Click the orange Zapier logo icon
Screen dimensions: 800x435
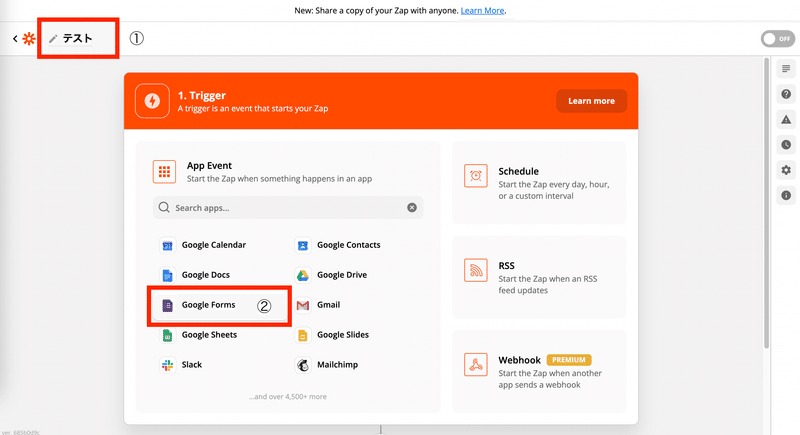[29, 38]
